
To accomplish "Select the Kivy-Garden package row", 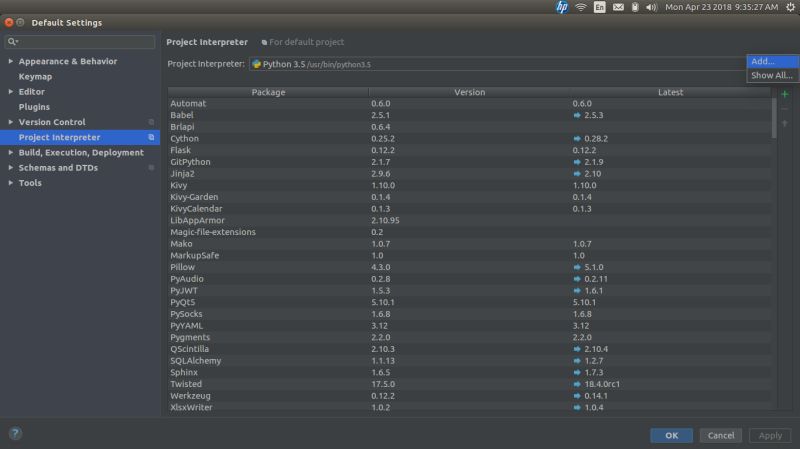I will (469, 197).
